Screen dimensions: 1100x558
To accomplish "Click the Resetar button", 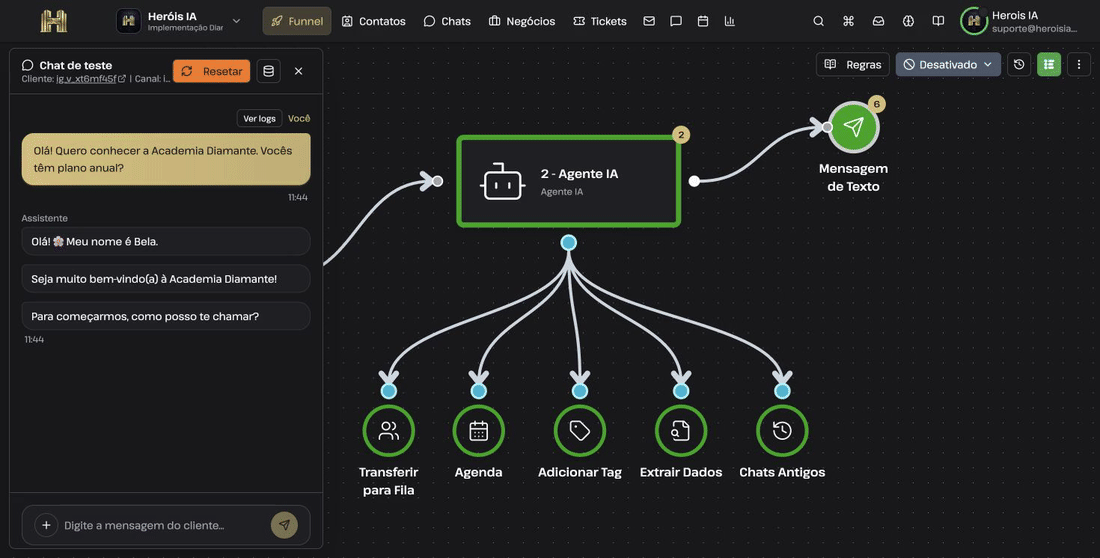I will [211, 71].
